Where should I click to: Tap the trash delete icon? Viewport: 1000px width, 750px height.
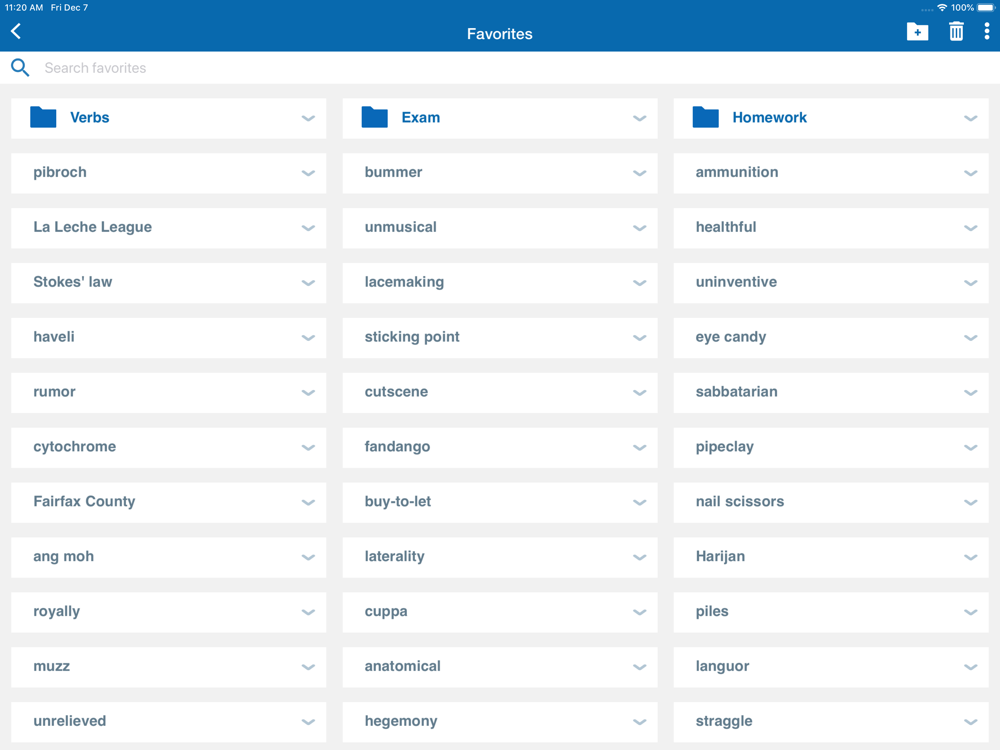pos(956,31)
